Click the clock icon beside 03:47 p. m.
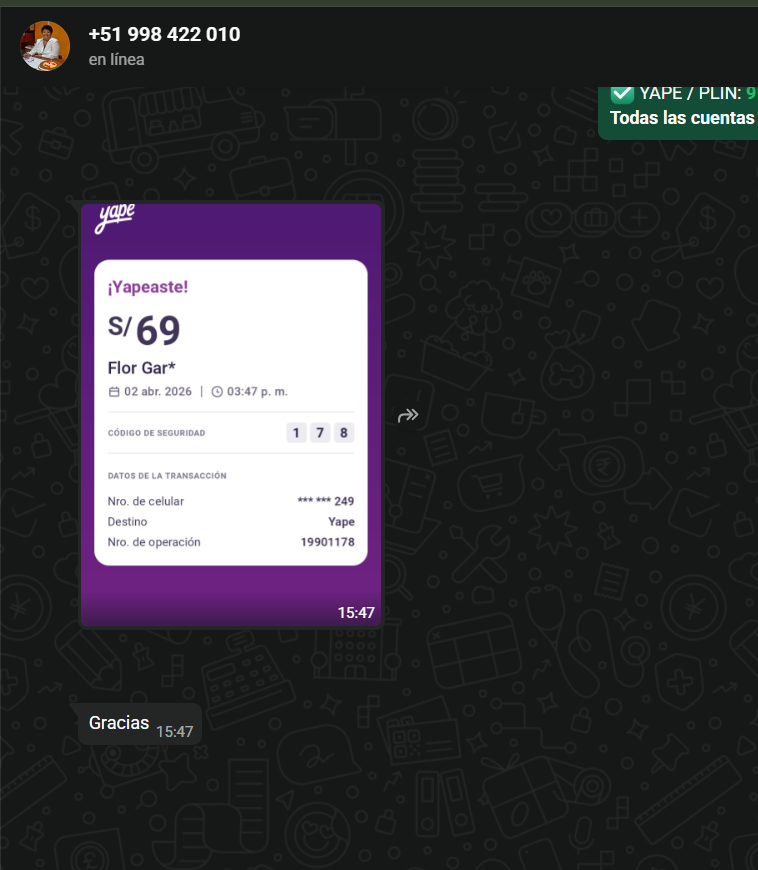 pyautogui.click(x=217, y=392)
